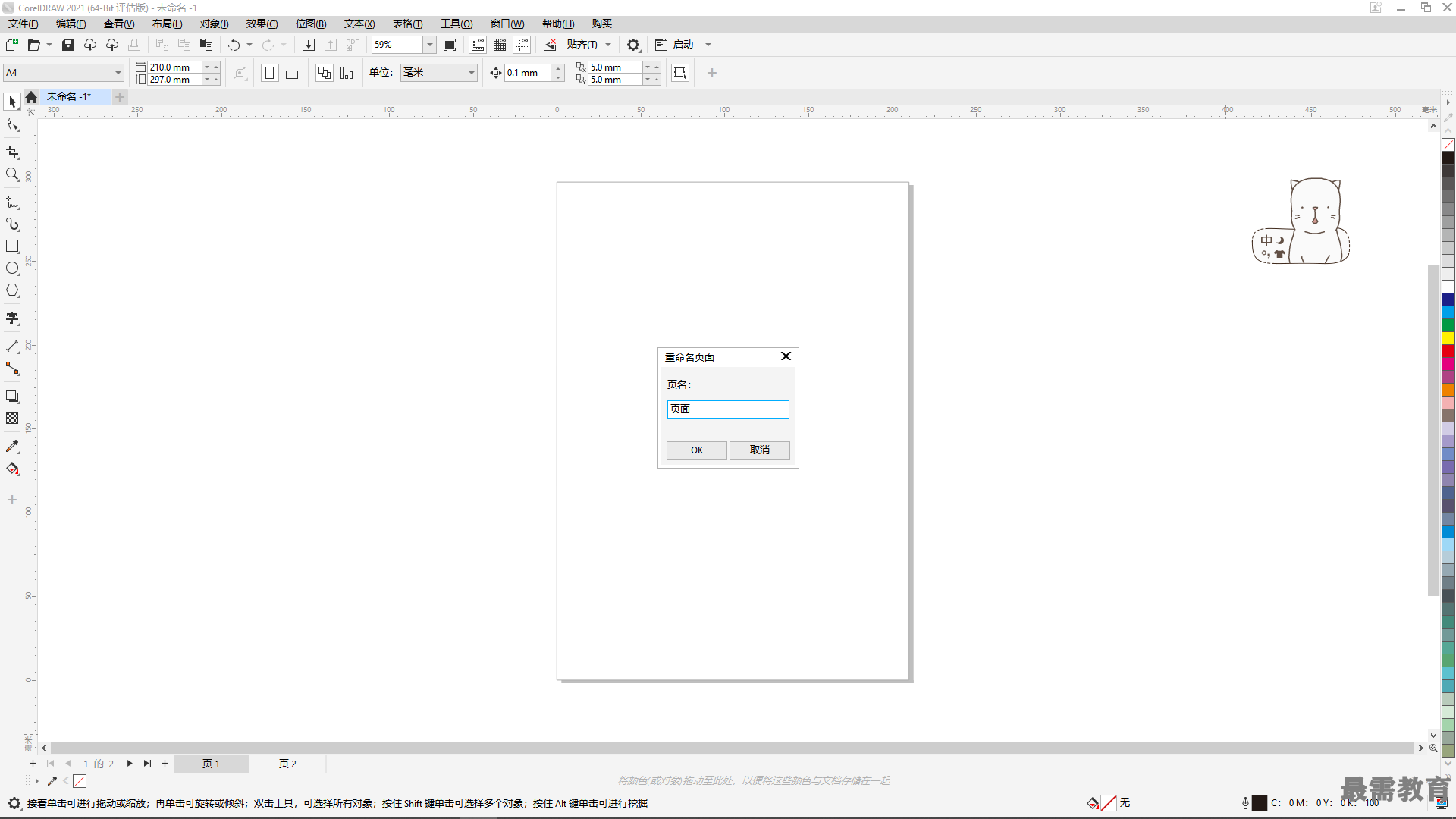
Task: Open the 文件 File menu
Action: (x=23, y=24)
